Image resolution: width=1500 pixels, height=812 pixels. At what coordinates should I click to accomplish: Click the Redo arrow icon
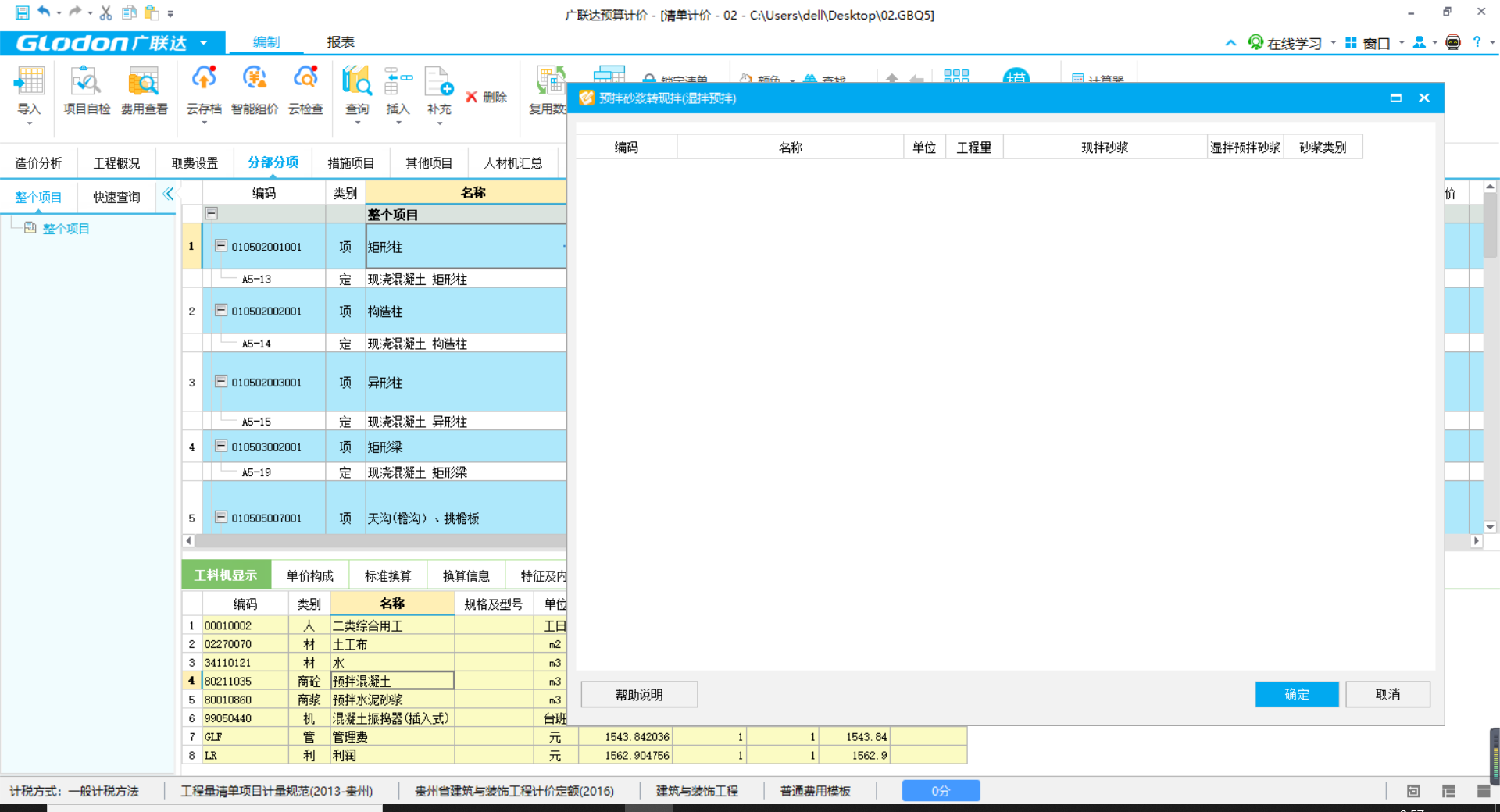click(x=75, y=12)
